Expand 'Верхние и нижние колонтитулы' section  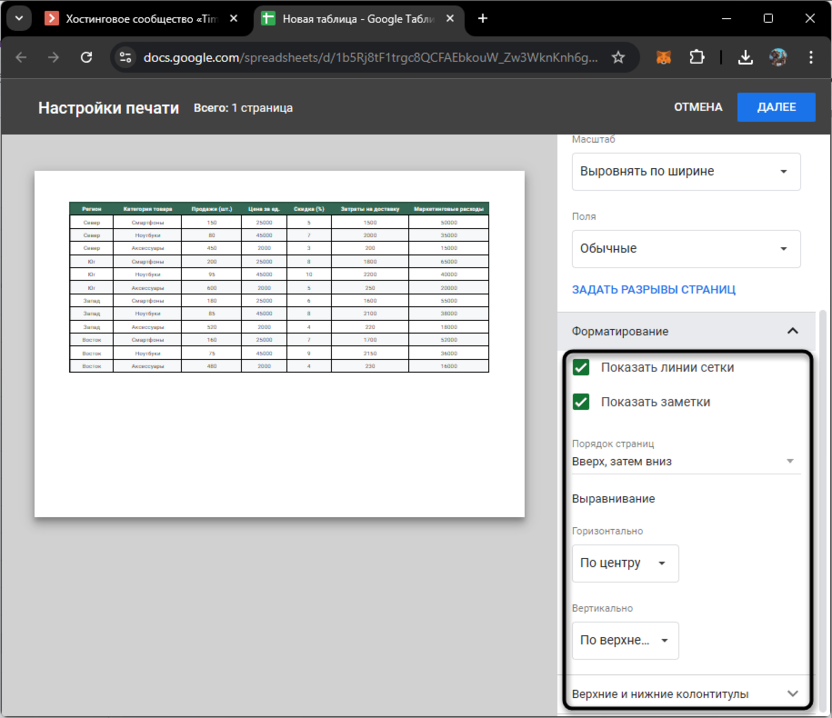click(792, 694)
